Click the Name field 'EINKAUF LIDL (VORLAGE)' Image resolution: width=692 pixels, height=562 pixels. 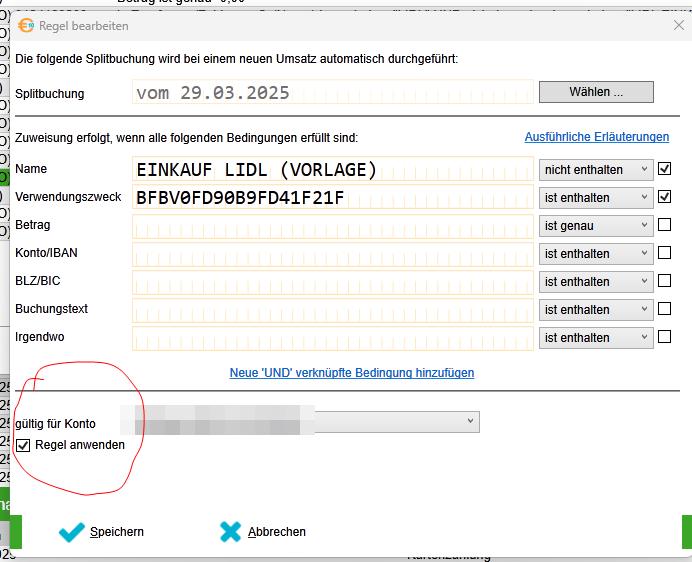pos(333,169)
